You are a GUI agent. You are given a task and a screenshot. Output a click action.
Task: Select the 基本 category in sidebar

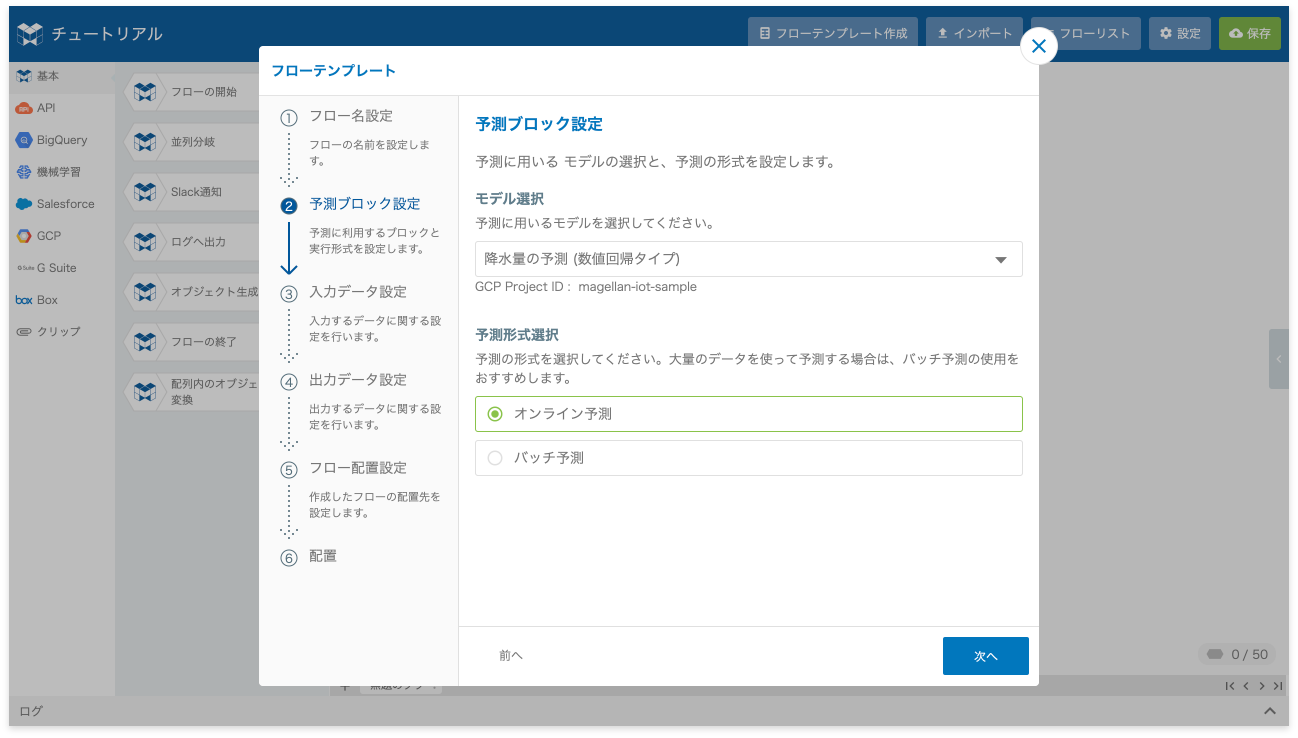[x=62, y=76]
